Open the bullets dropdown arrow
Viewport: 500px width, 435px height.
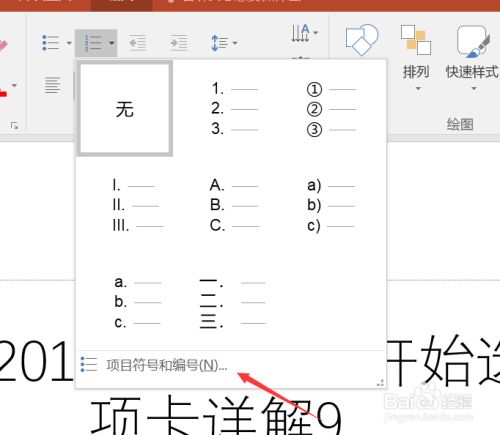pos(69,43)
